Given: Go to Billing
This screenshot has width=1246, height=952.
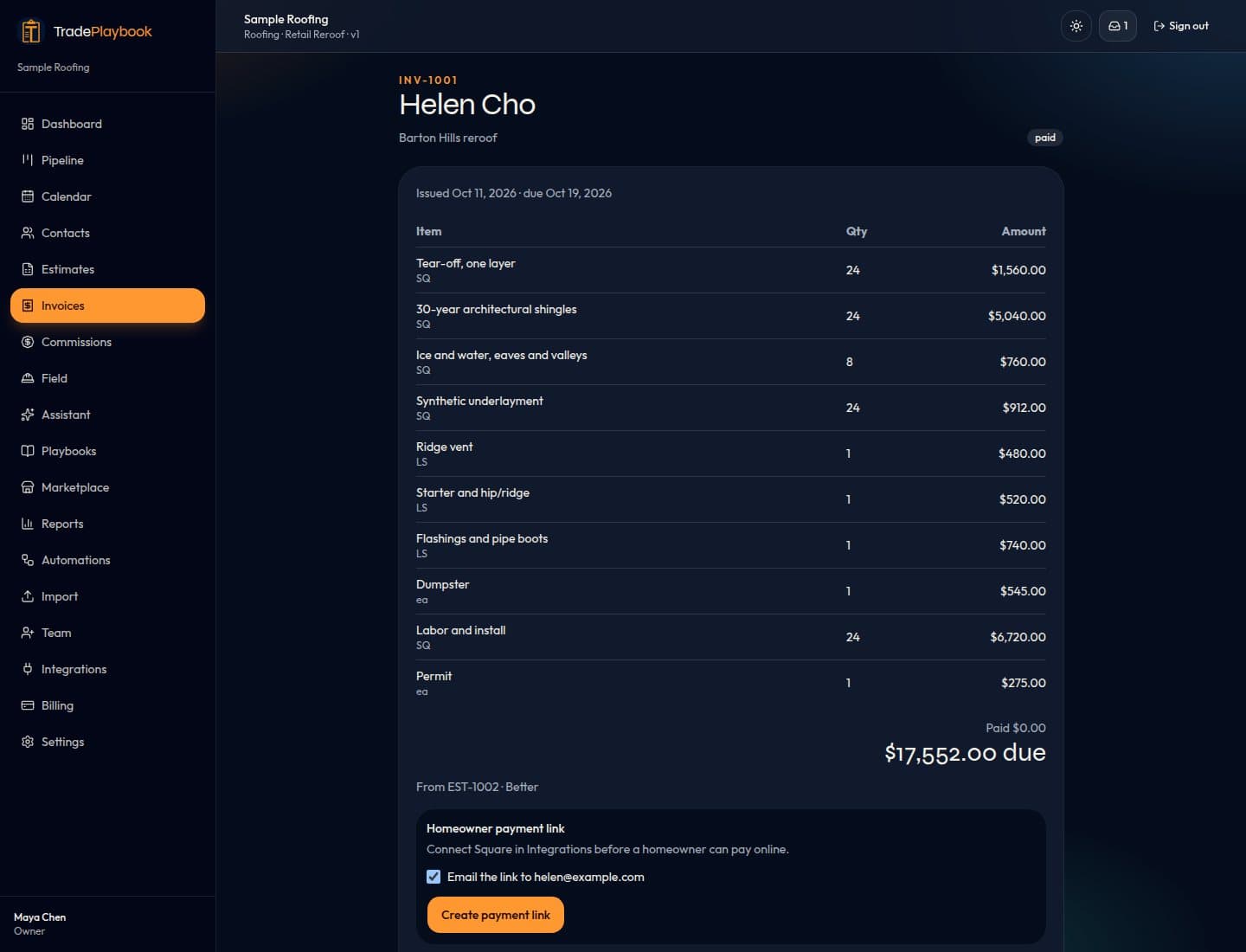Looking at the screenshot, I should (107, 705).
